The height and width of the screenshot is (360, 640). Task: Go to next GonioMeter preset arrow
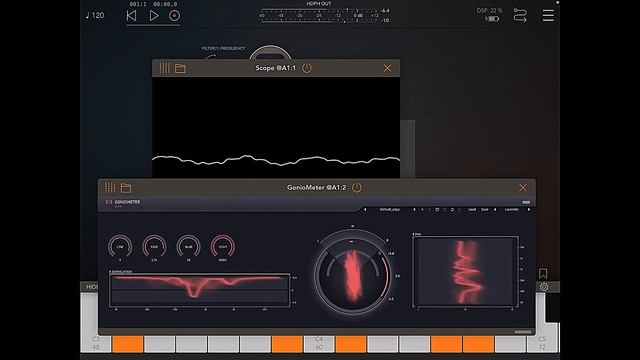[x=414, y=209]
